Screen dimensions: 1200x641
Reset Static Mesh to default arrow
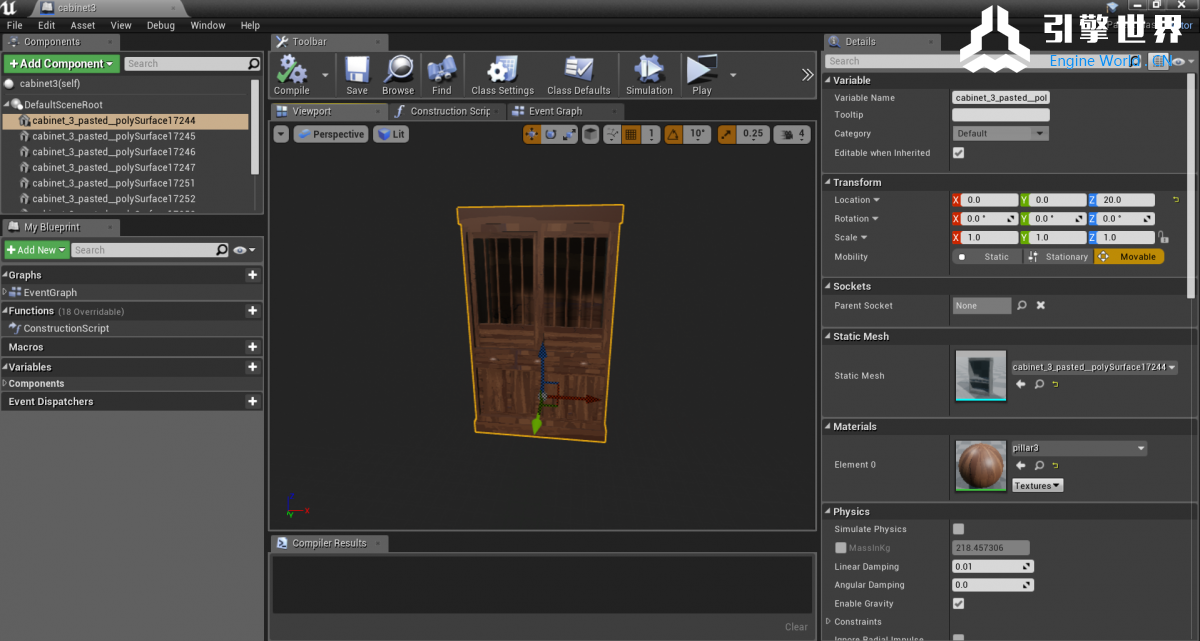pos(1055,384)
